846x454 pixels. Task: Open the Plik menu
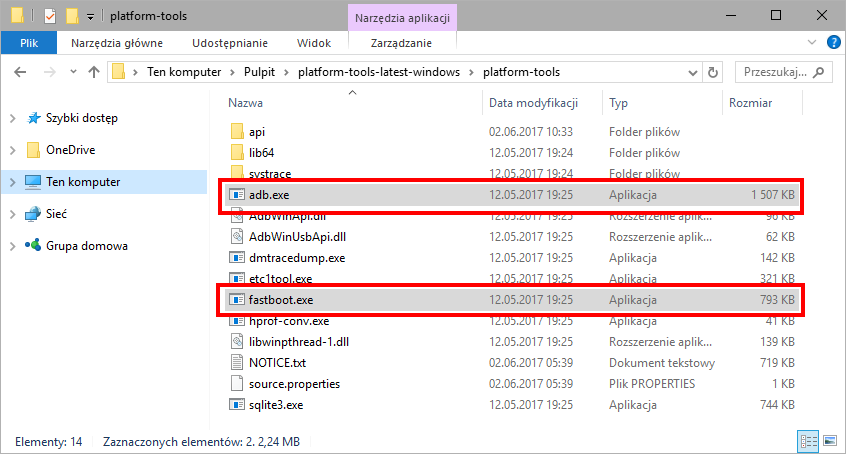29,43
